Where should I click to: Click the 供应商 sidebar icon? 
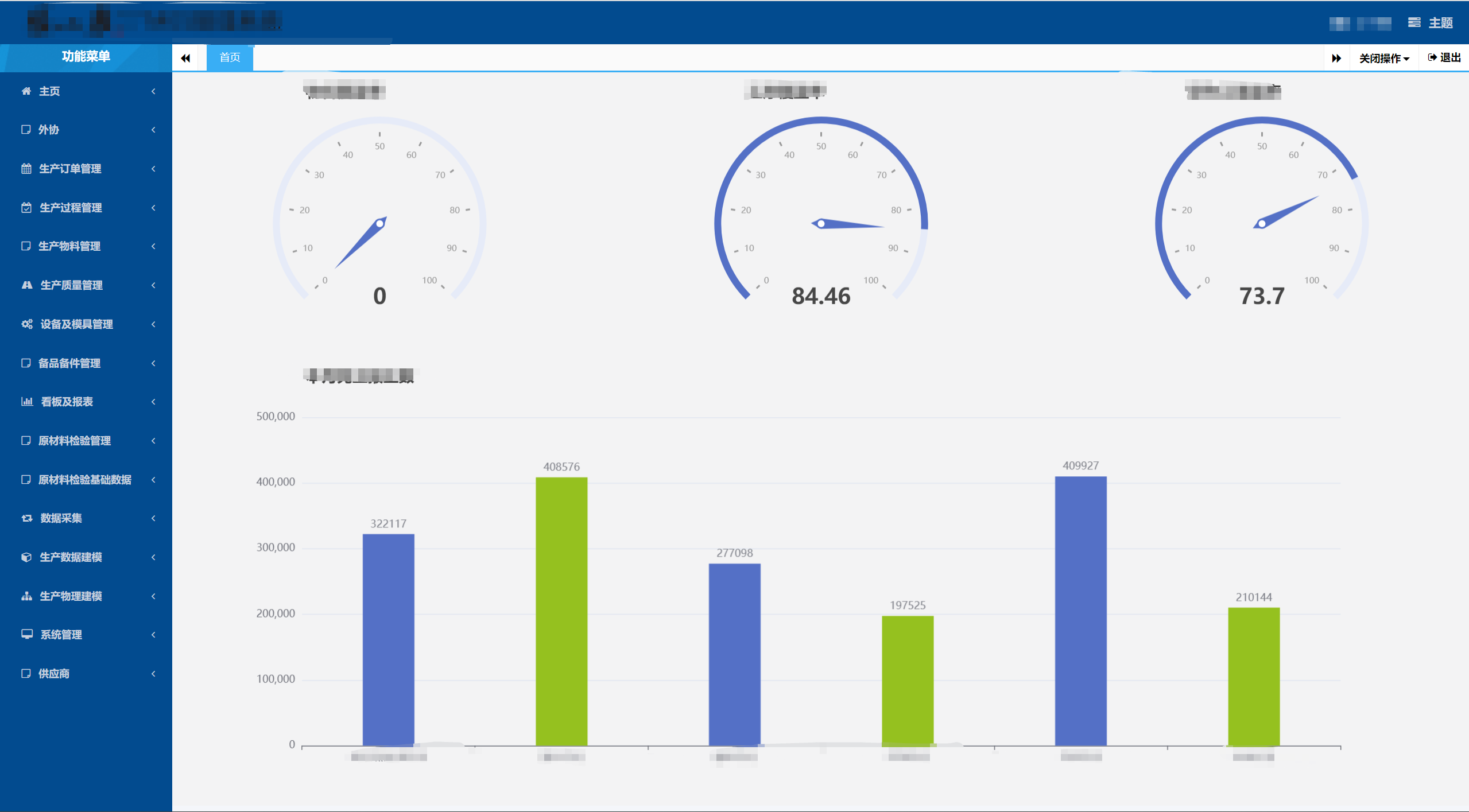tap(26, 673)
